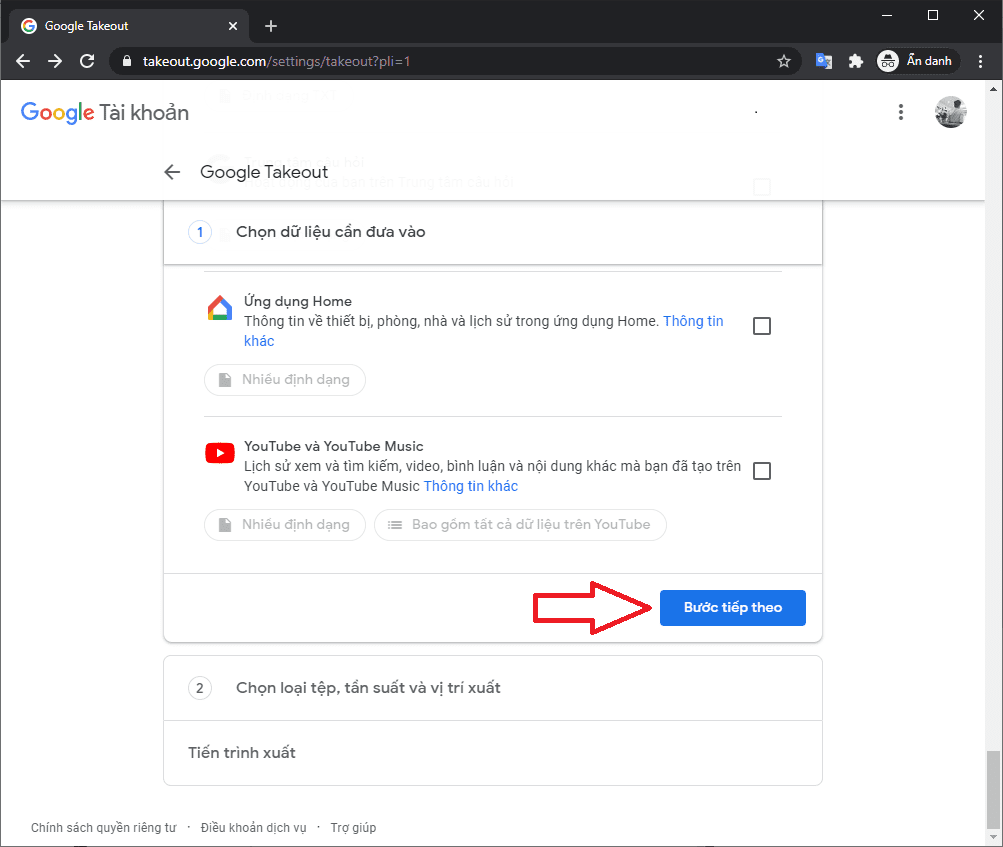Viewport: 1003px width, 847px height.
Task: Tick the Ứng dụng Home checkbox
Action: [x=762, y=326]
